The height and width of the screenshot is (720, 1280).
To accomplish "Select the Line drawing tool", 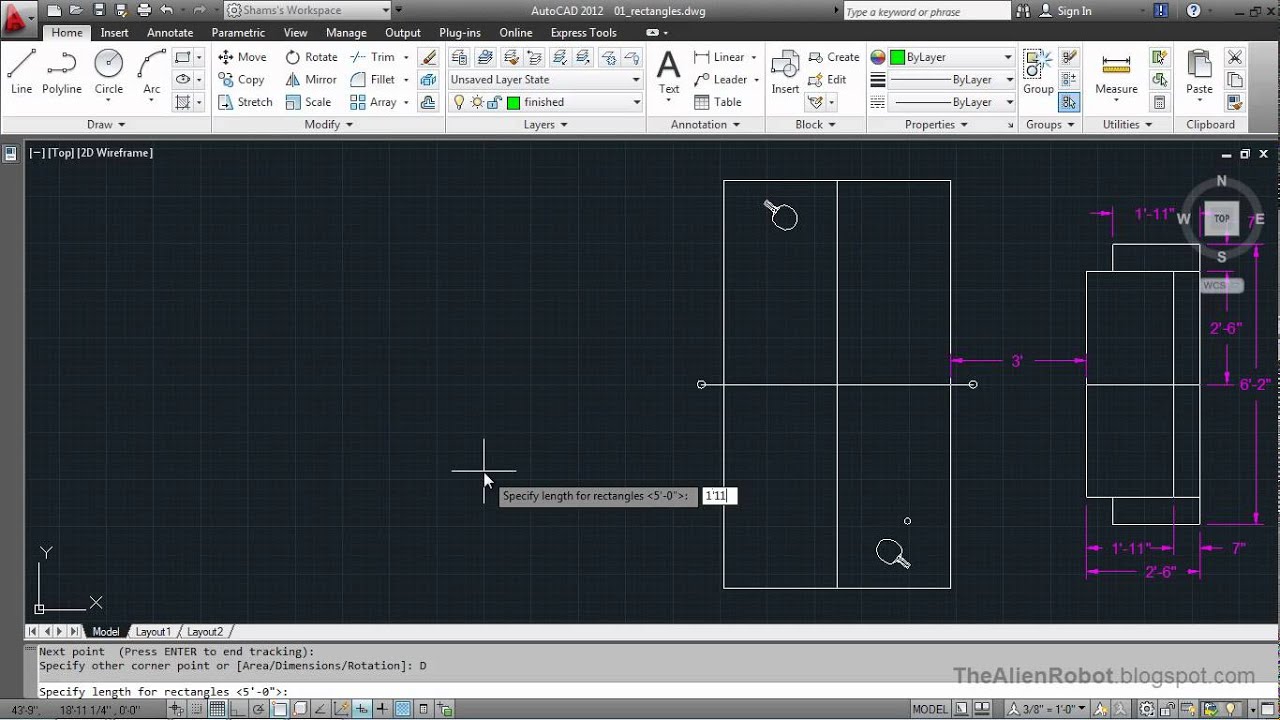I will click(21, 72).
